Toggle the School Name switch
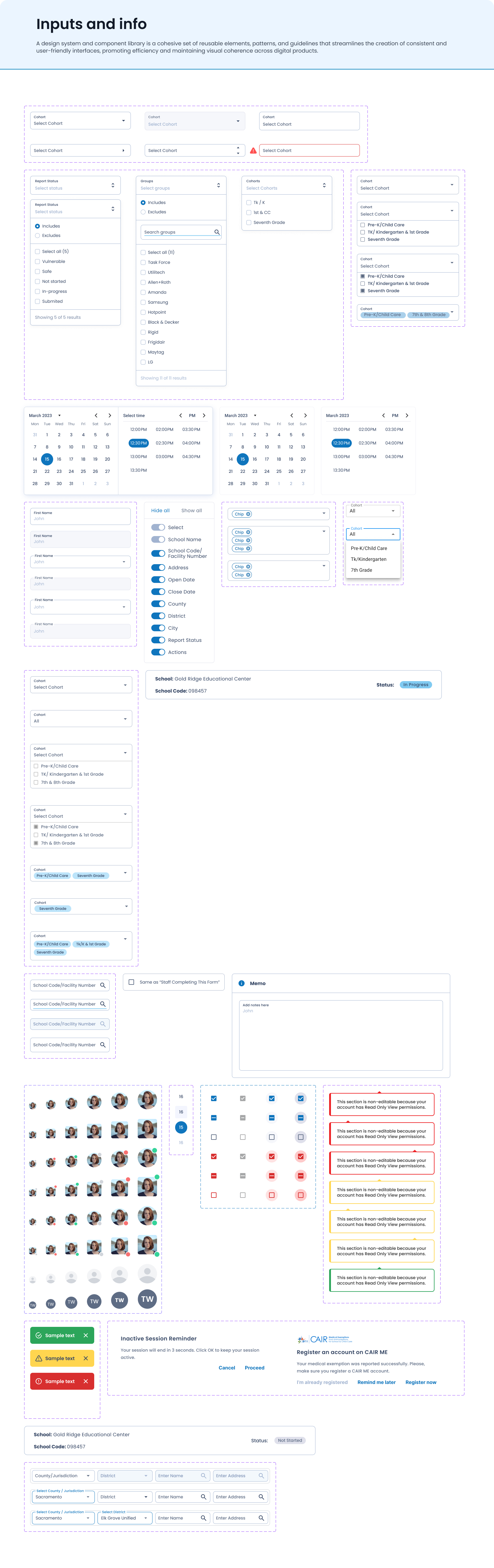This screenshot has height=1568, width=494. tap(158, 539)
